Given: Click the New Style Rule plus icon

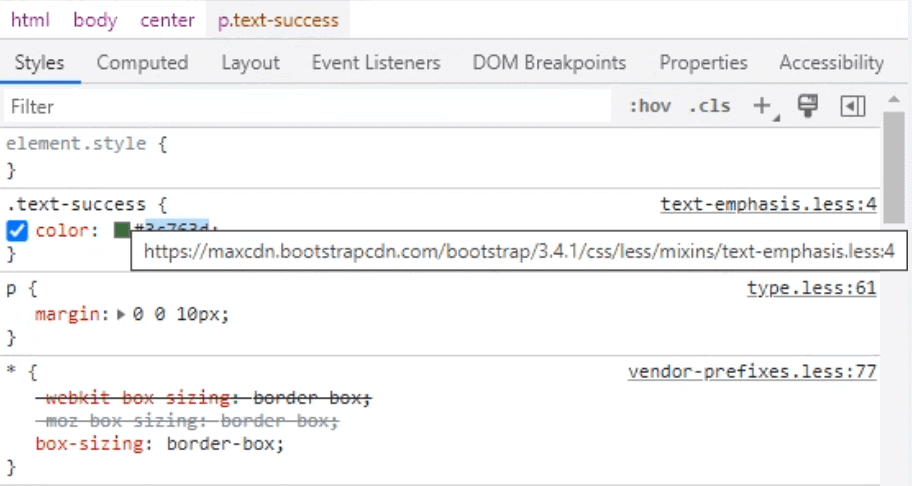Looking at the screenshot, I should point(763,106).
